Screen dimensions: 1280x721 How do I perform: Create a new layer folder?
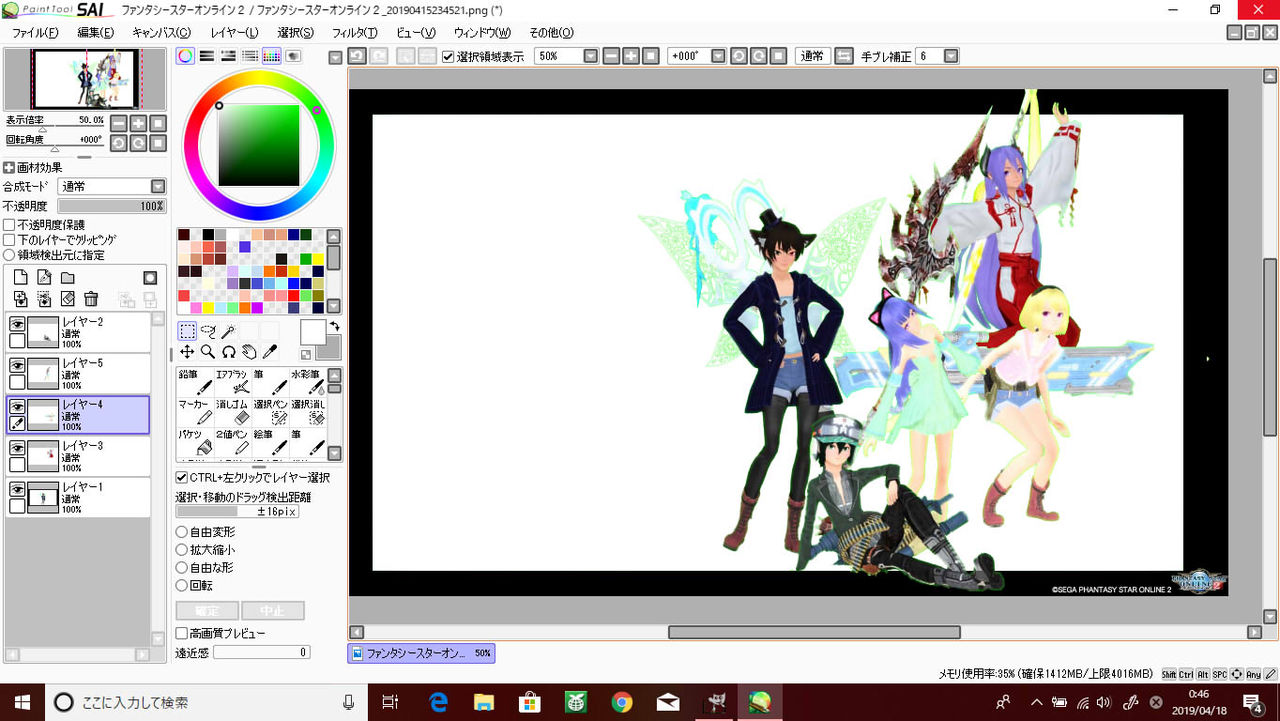point(68,277)
